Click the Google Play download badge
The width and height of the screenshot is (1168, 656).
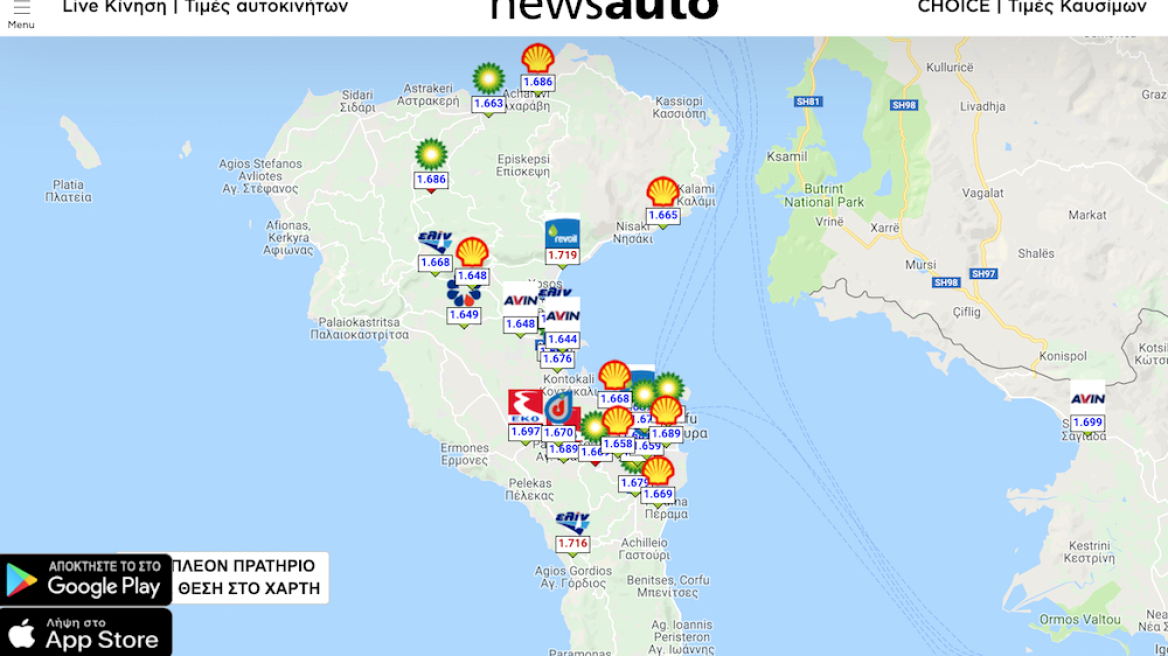[86, 579]
